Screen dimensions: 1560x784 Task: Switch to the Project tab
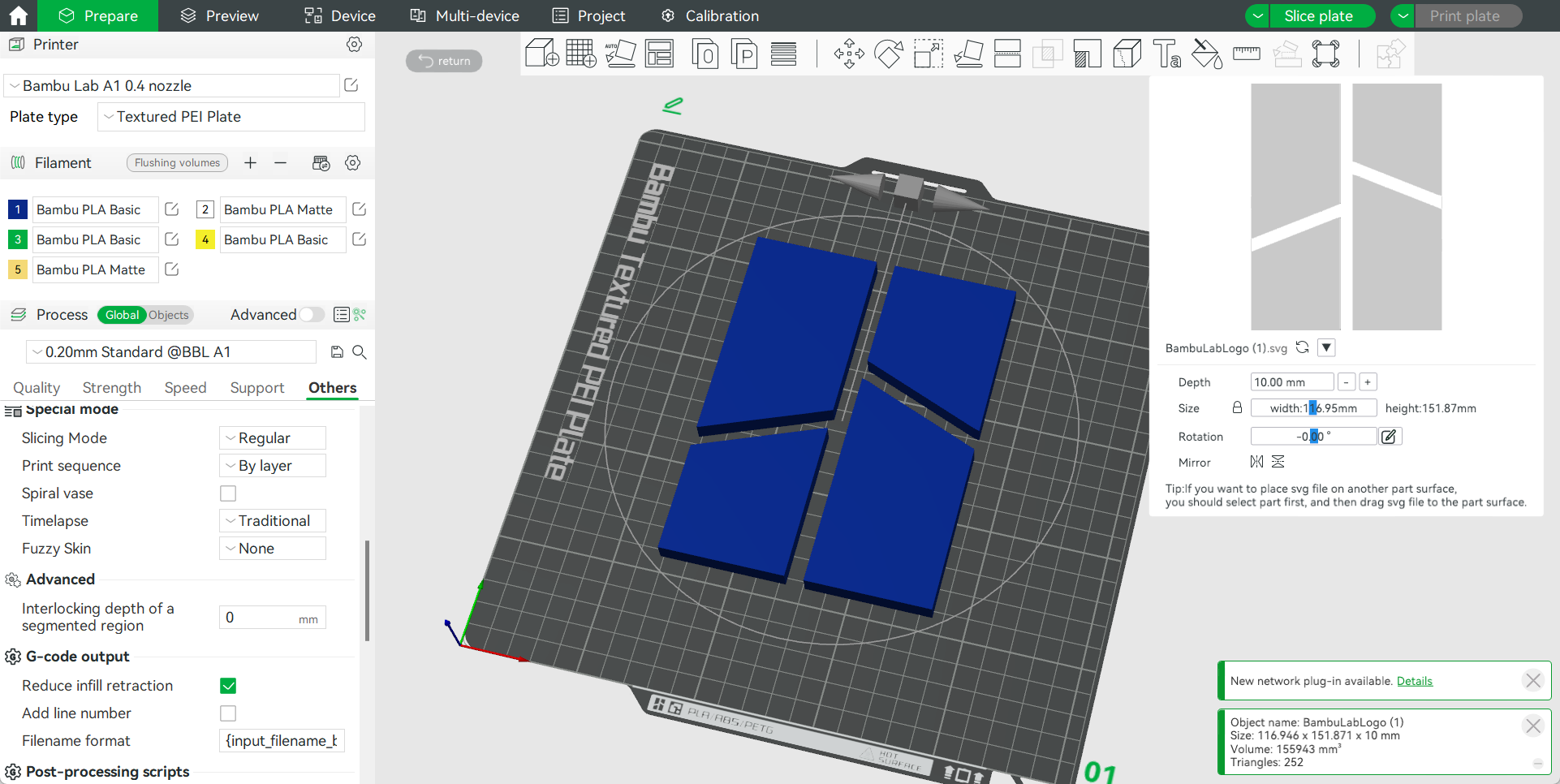tap(588, 16)
